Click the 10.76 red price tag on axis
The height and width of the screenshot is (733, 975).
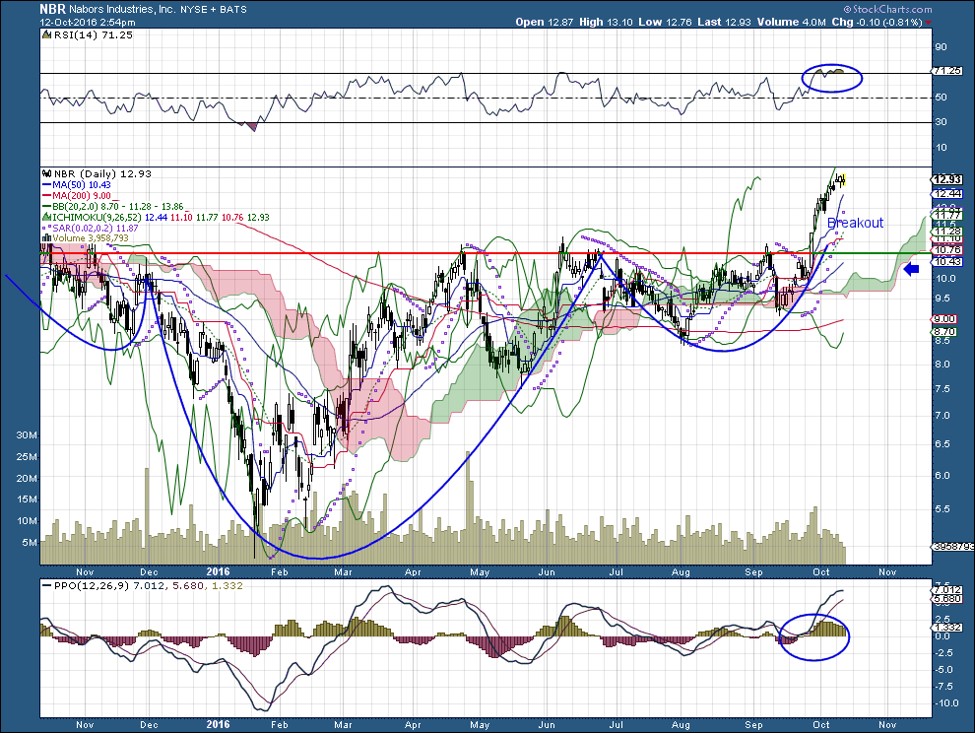coord(948,250)
